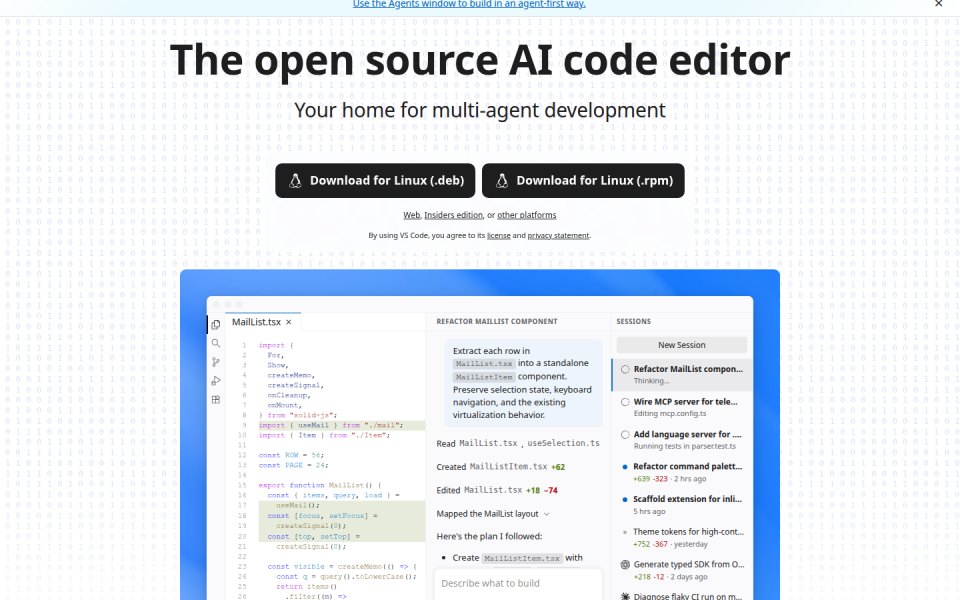Image resolution: width=960 pixels, height=600 pixels.
Task: Click the Linux penguin icon on .rpm button
Action: click(502, 181)
